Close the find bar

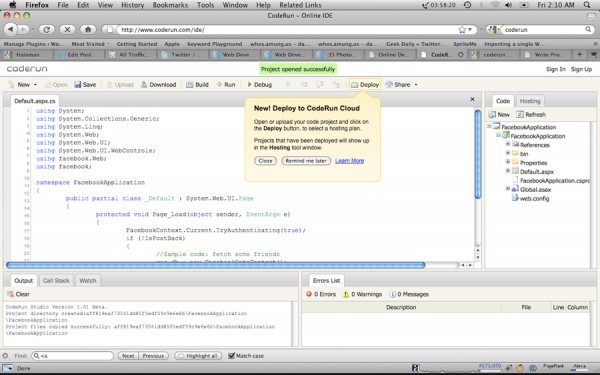(x=5, y=356)
